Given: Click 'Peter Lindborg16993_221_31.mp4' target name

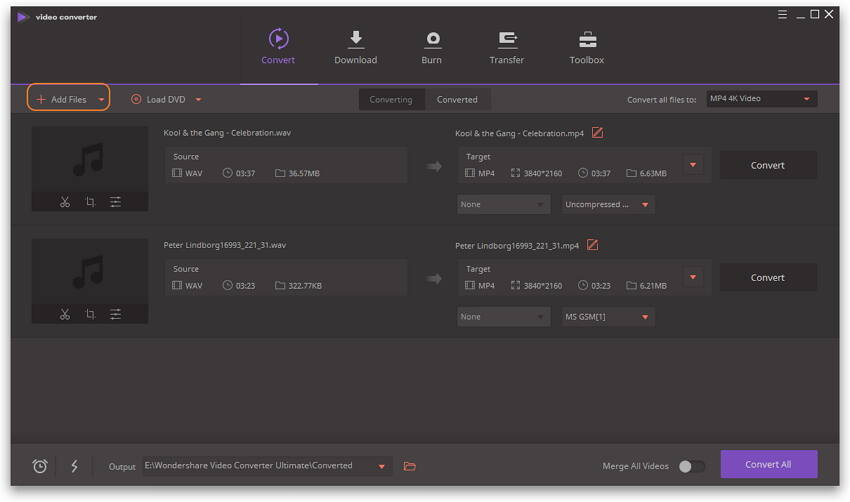Looking at the screenshot, I should pyautogui.click(x=517, y=246).
